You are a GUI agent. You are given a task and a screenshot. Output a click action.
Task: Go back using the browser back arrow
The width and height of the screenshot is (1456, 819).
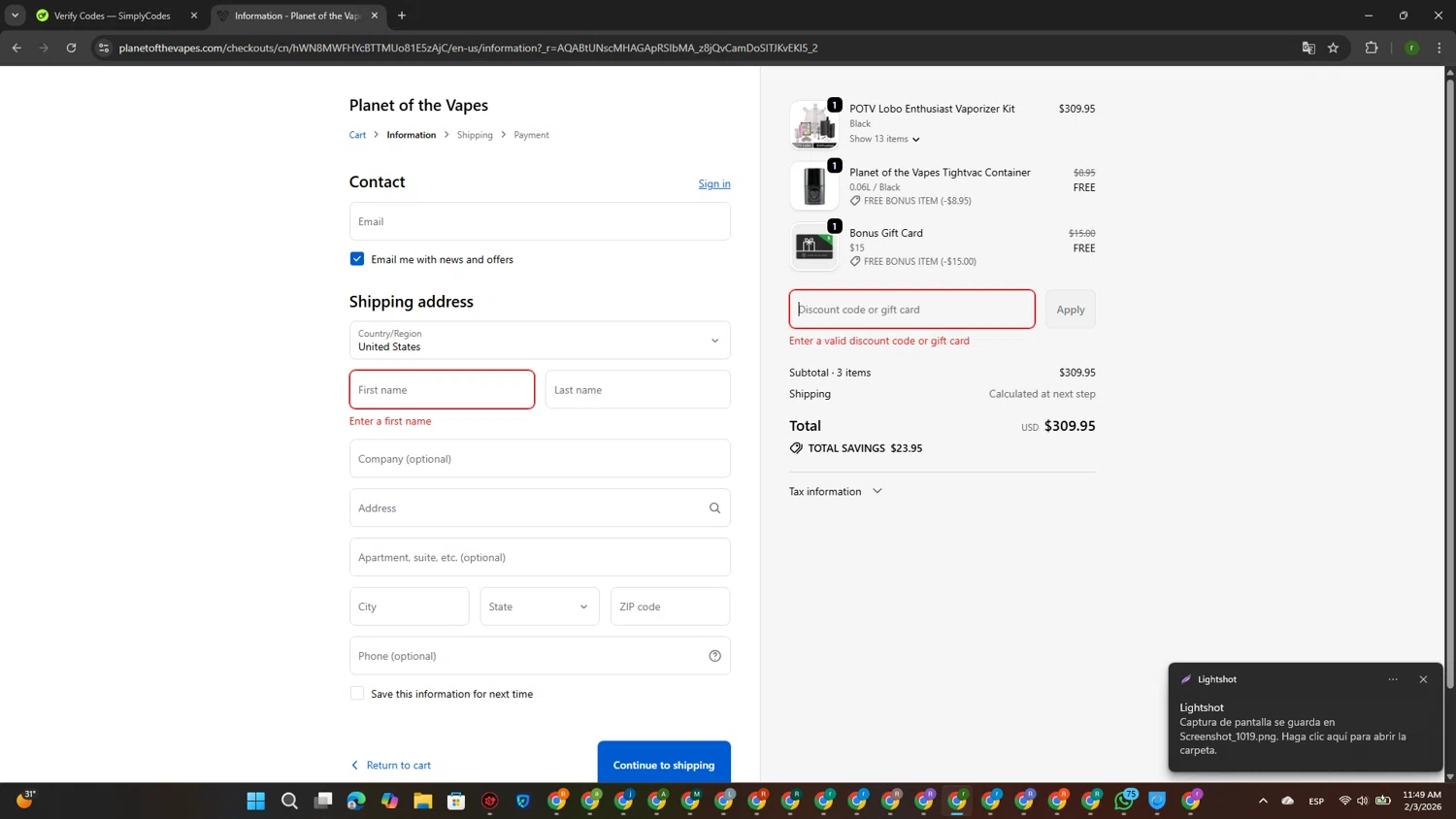point(17,48)
